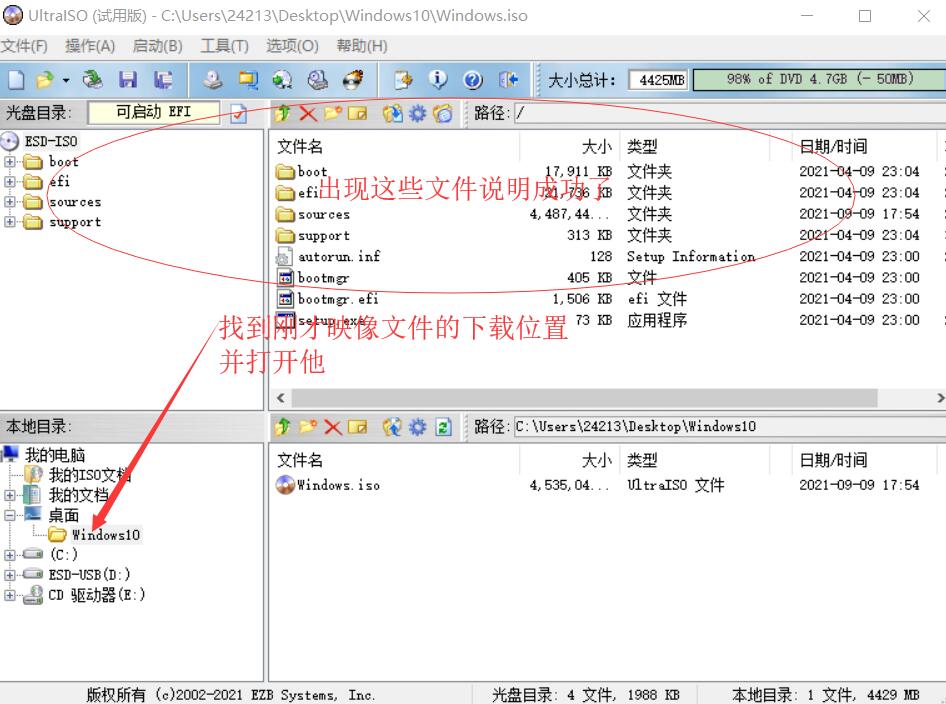Screen dimensions: 946x704
Task: Click the disc path field showing /
Action: [730, 113]
